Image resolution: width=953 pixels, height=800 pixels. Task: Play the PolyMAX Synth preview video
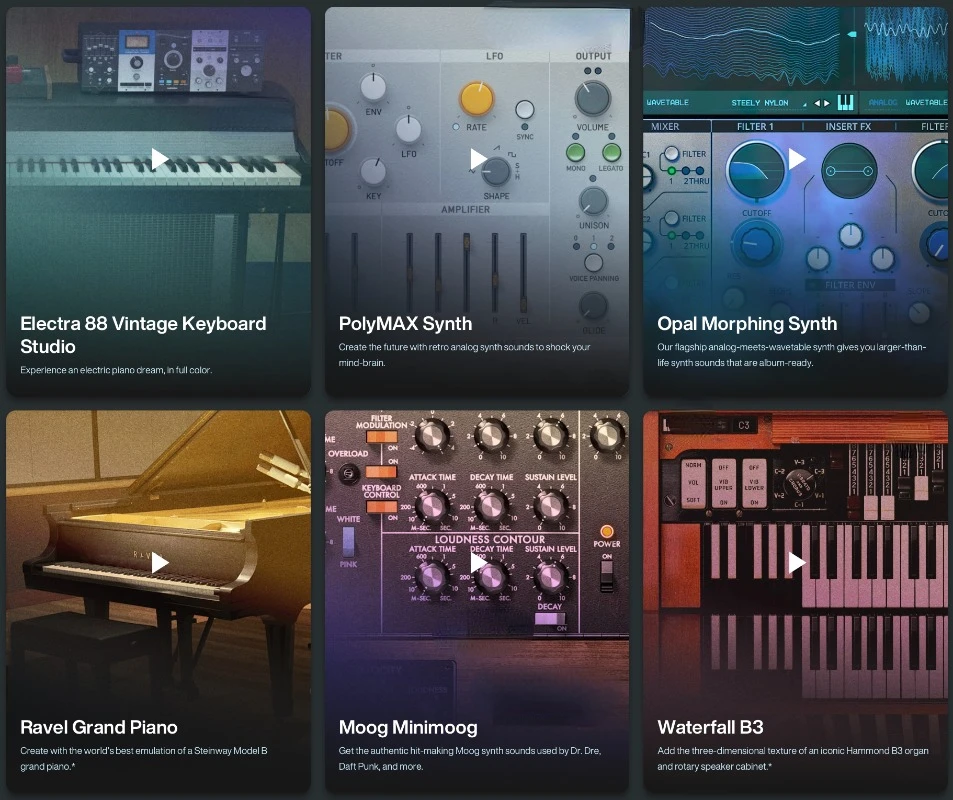click(478, 159)
